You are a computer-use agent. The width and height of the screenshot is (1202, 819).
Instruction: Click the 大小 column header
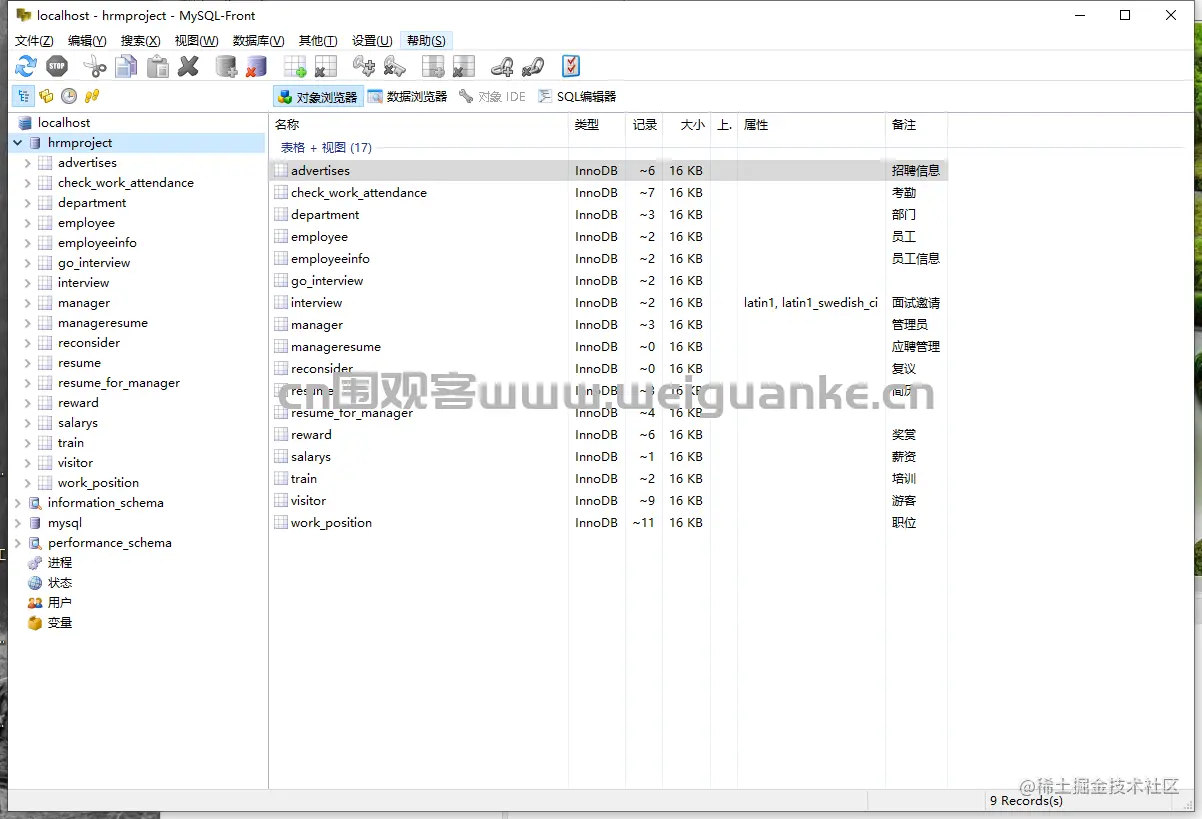coord(687,125)
